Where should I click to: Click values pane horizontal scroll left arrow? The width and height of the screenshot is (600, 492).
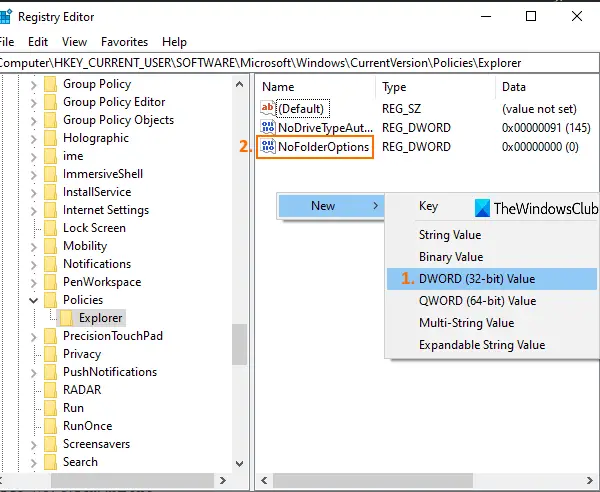pos(264,480)
